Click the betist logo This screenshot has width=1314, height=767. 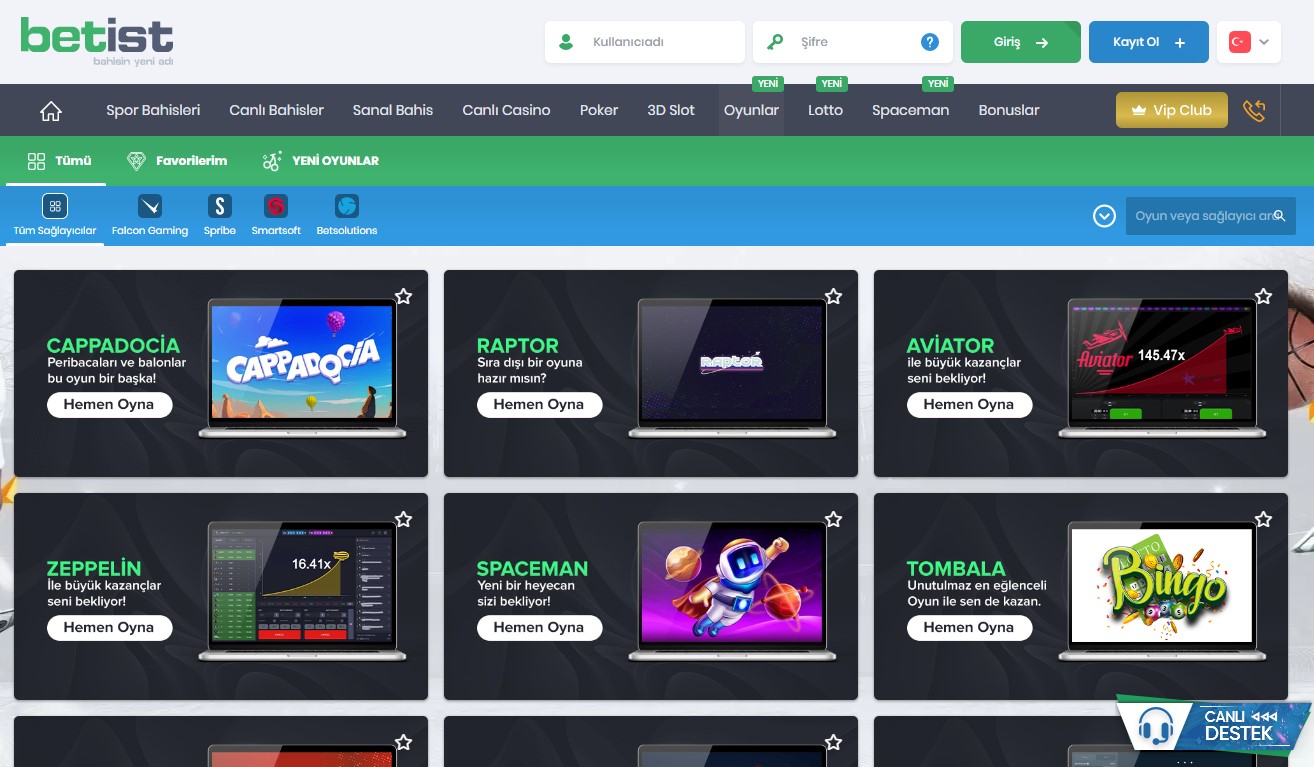97,41
